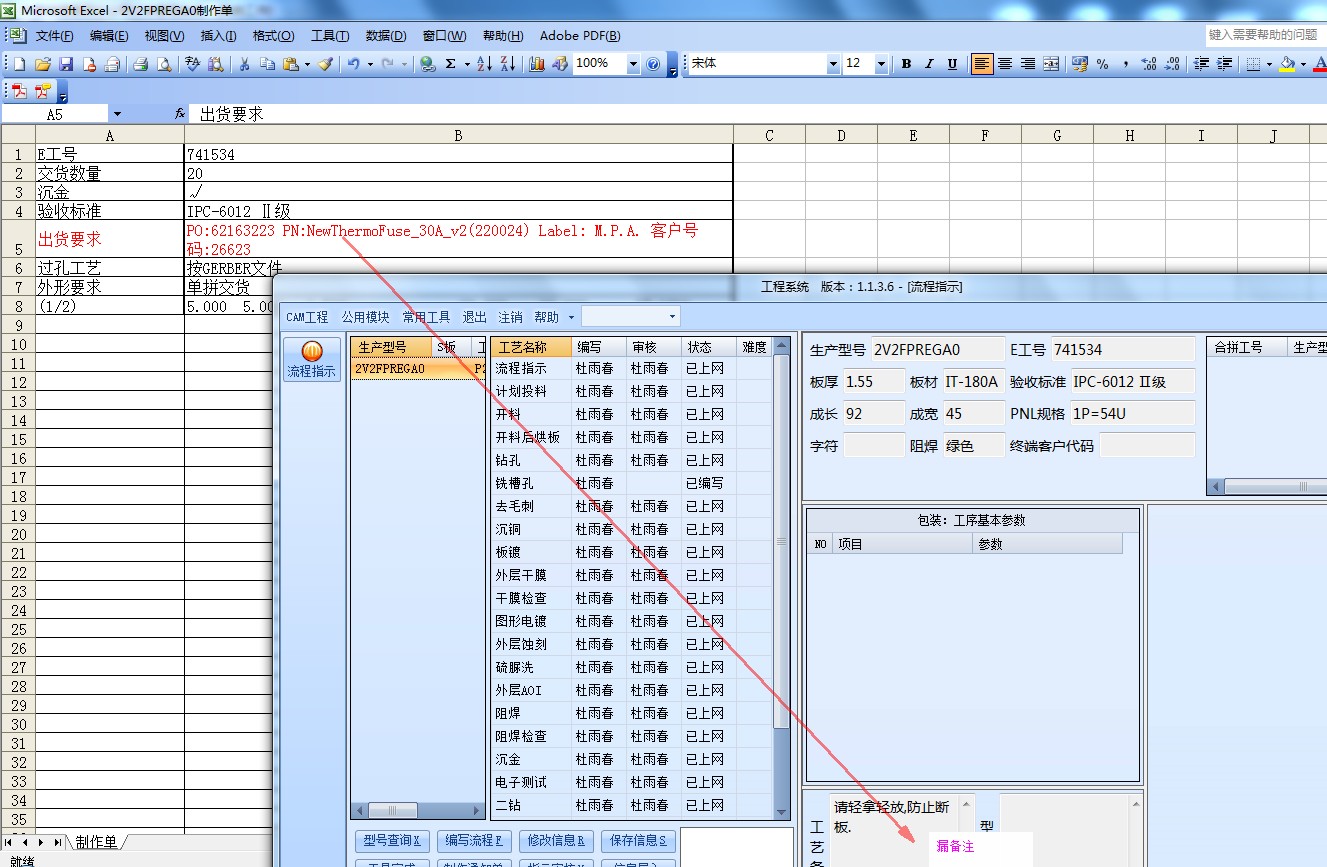
Task: Open the 编辑(E) menu
Action: tap(109, 36)
